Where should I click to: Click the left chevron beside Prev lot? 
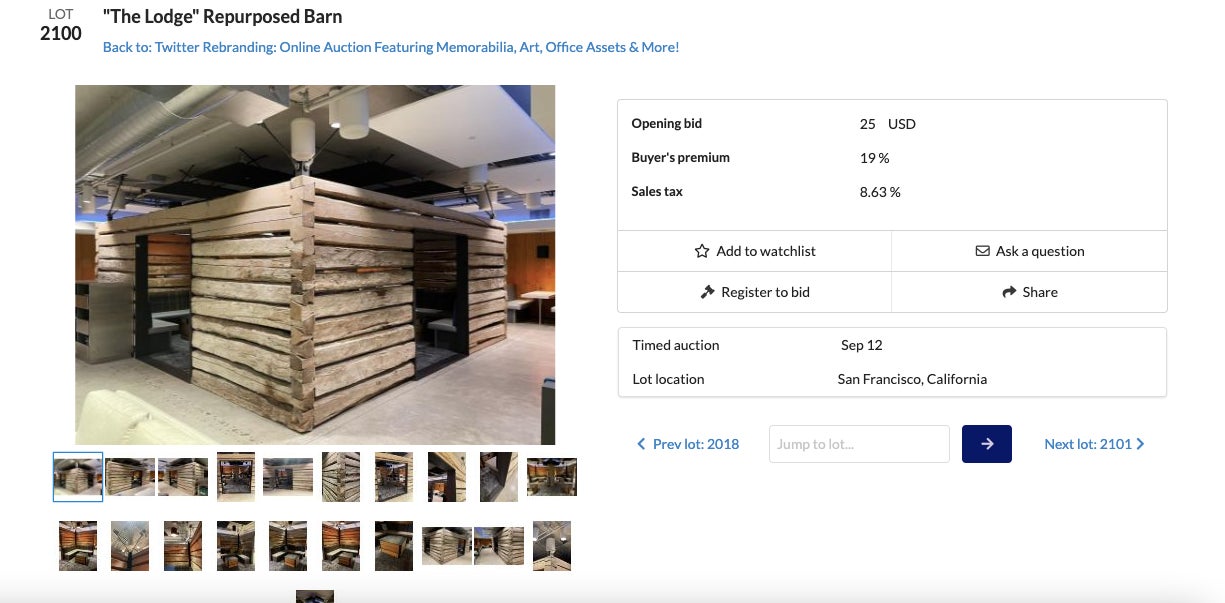pos(642,443)
